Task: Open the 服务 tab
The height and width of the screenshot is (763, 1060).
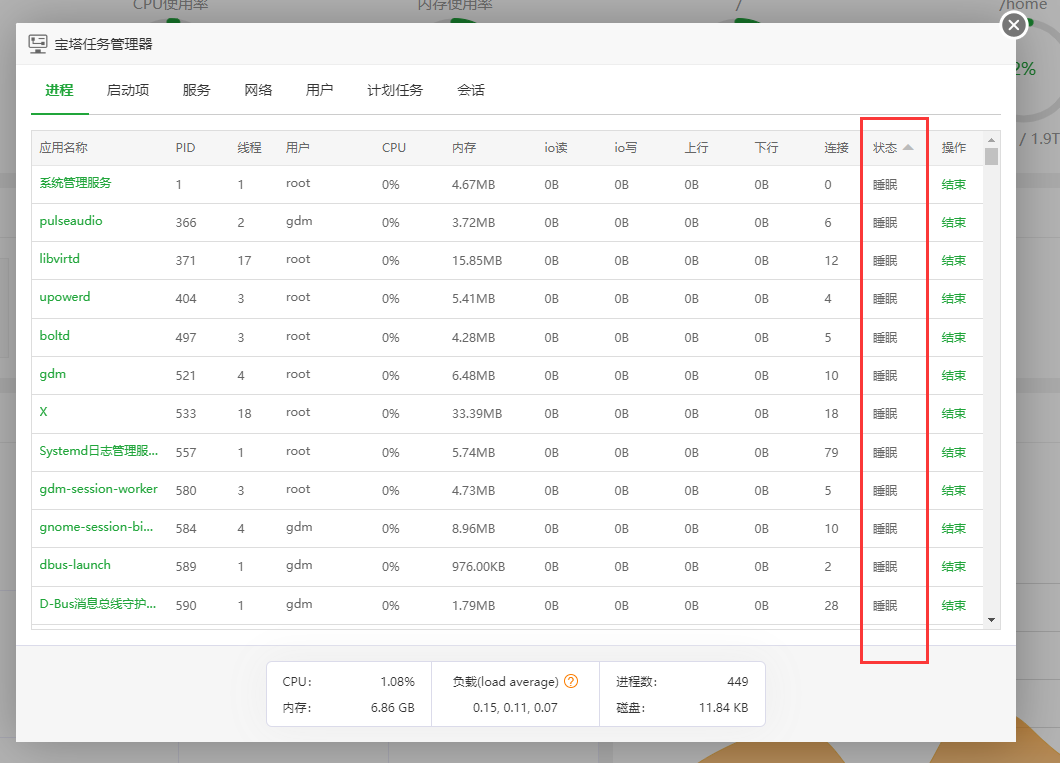Action: point(196,90)
